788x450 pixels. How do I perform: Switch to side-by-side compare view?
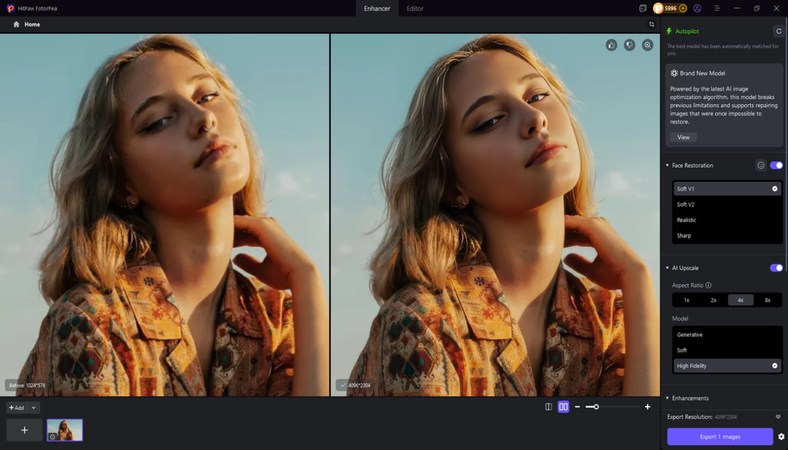[x=563, y=407]
